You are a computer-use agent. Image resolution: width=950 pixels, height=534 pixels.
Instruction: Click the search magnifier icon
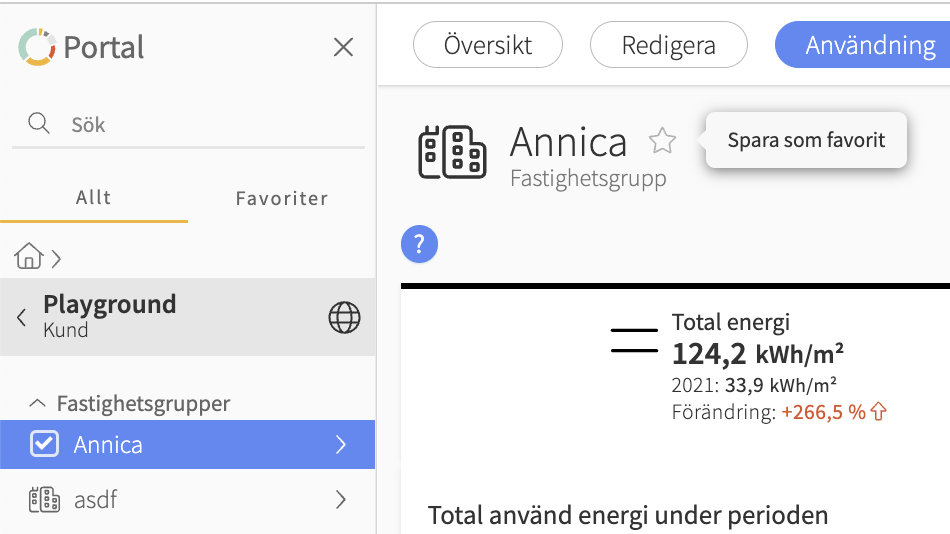click(39, 123)
